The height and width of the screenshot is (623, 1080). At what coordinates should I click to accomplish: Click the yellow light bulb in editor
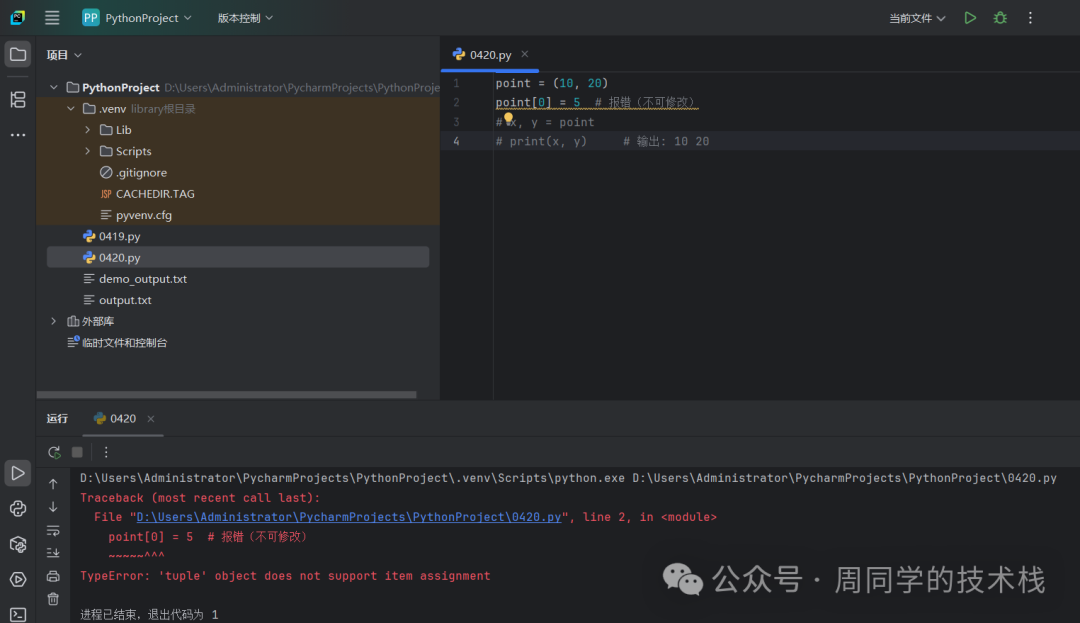(508, 120)
